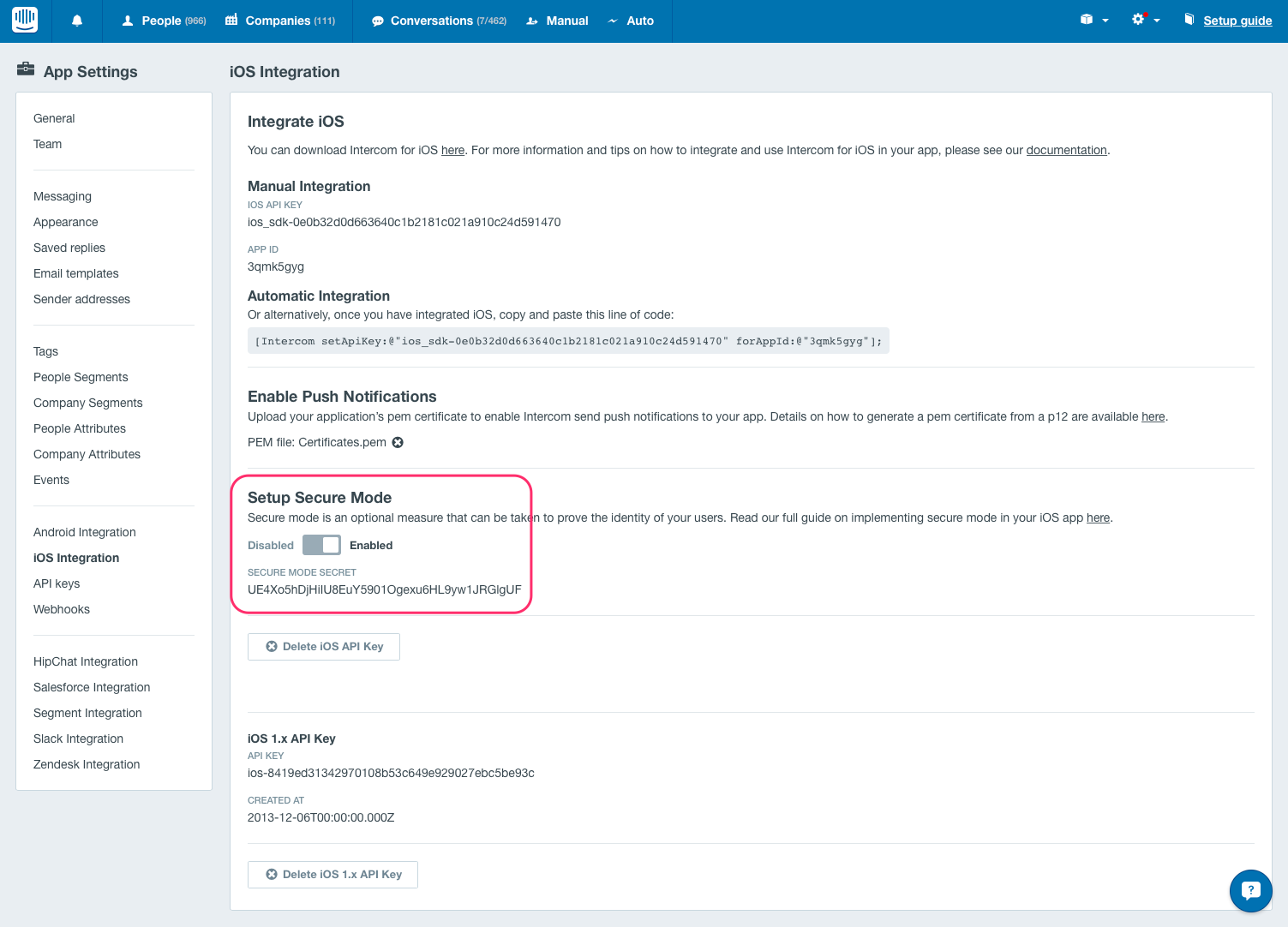1288x927 pixels.
Task: Open Slack Integration settings
Action: 78,739
